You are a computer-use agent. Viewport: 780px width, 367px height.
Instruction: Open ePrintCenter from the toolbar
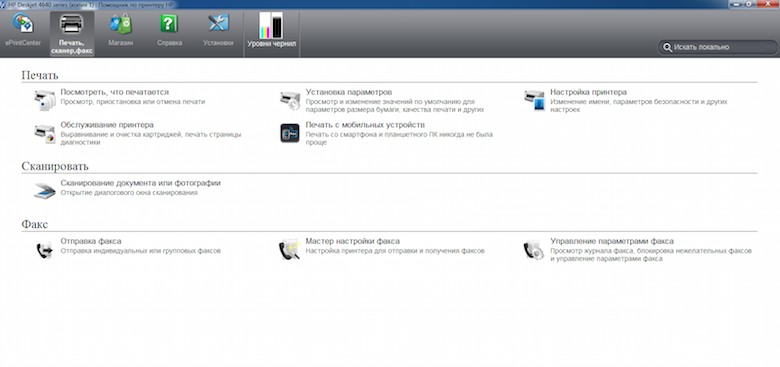(x=23, y=31)
